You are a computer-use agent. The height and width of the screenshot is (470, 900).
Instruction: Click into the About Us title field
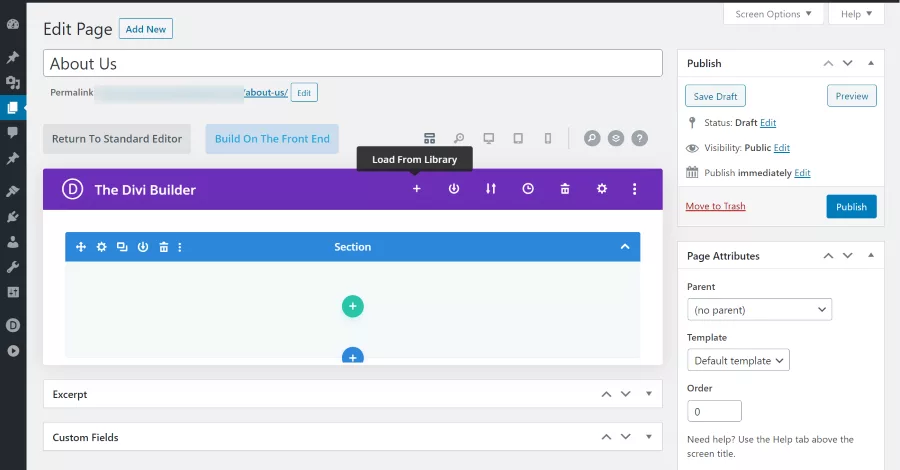coord(352,63)
